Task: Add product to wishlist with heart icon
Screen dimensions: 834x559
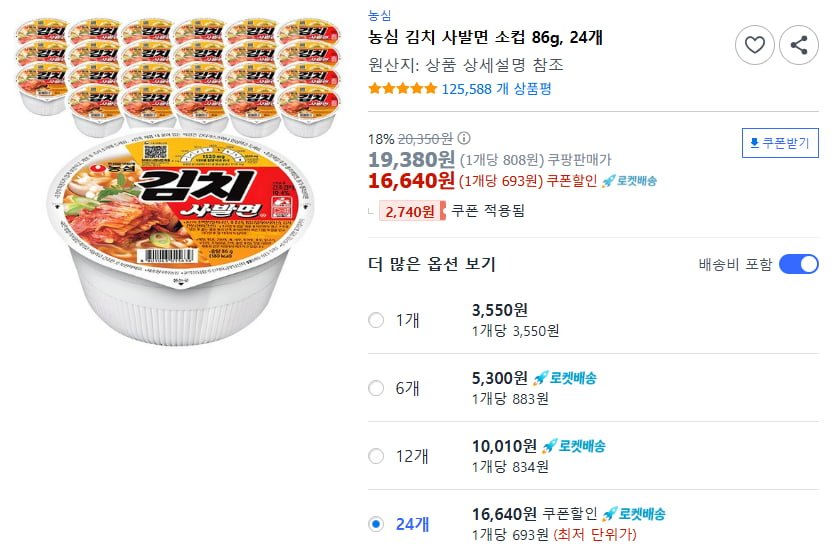Action: (755, 45)
